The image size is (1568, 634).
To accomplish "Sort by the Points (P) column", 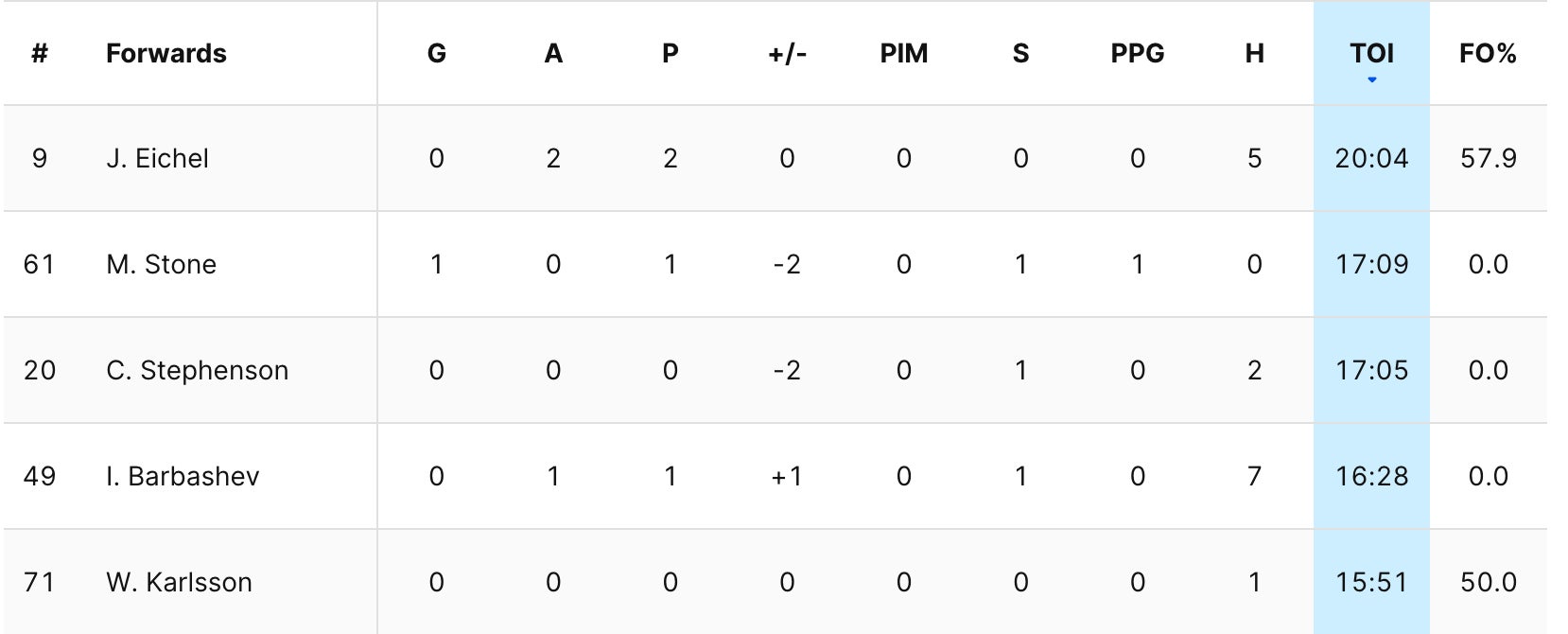I will 670,54.
